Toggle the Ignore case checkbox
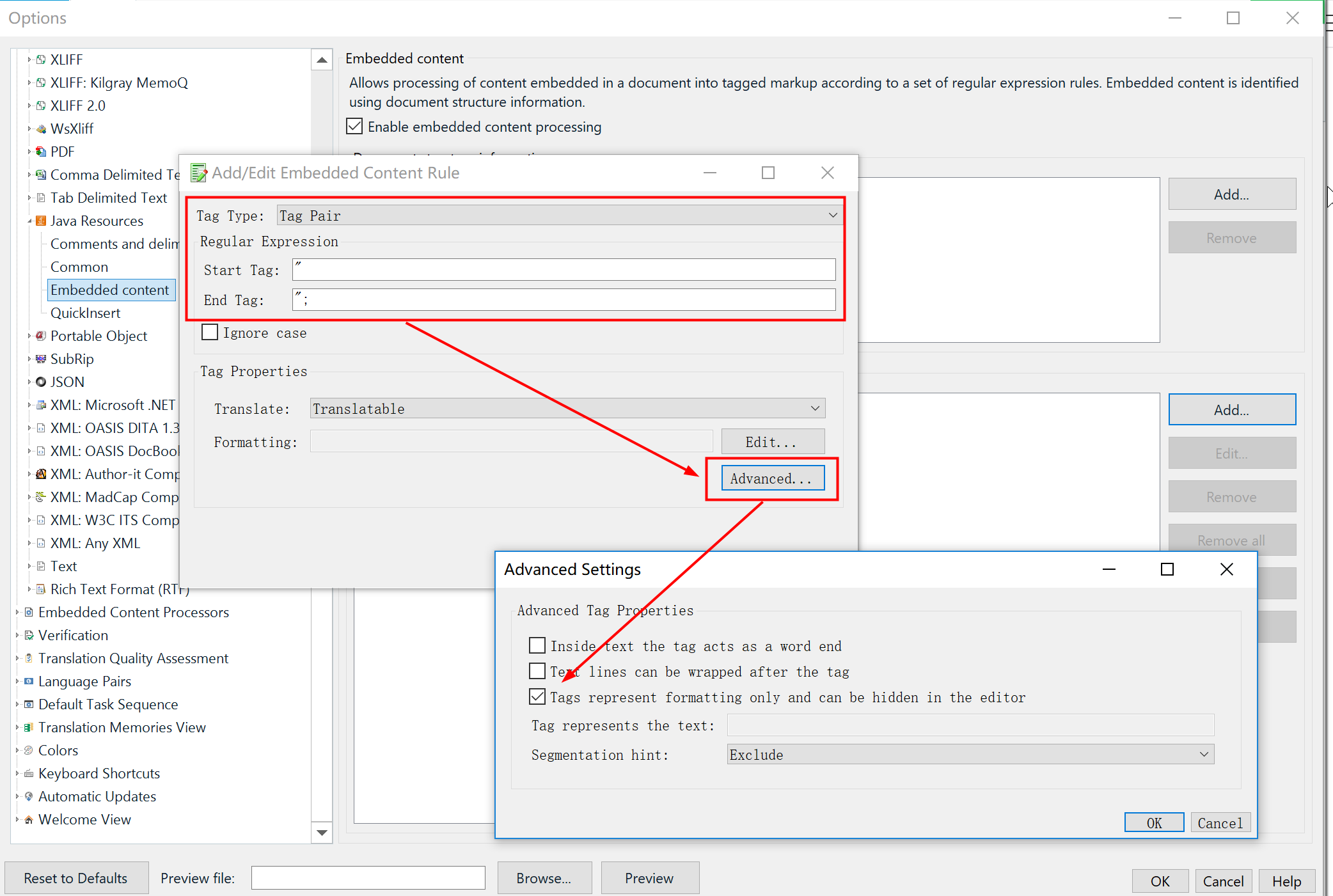This screenshot has height=896, width=1333. [210, 333]
